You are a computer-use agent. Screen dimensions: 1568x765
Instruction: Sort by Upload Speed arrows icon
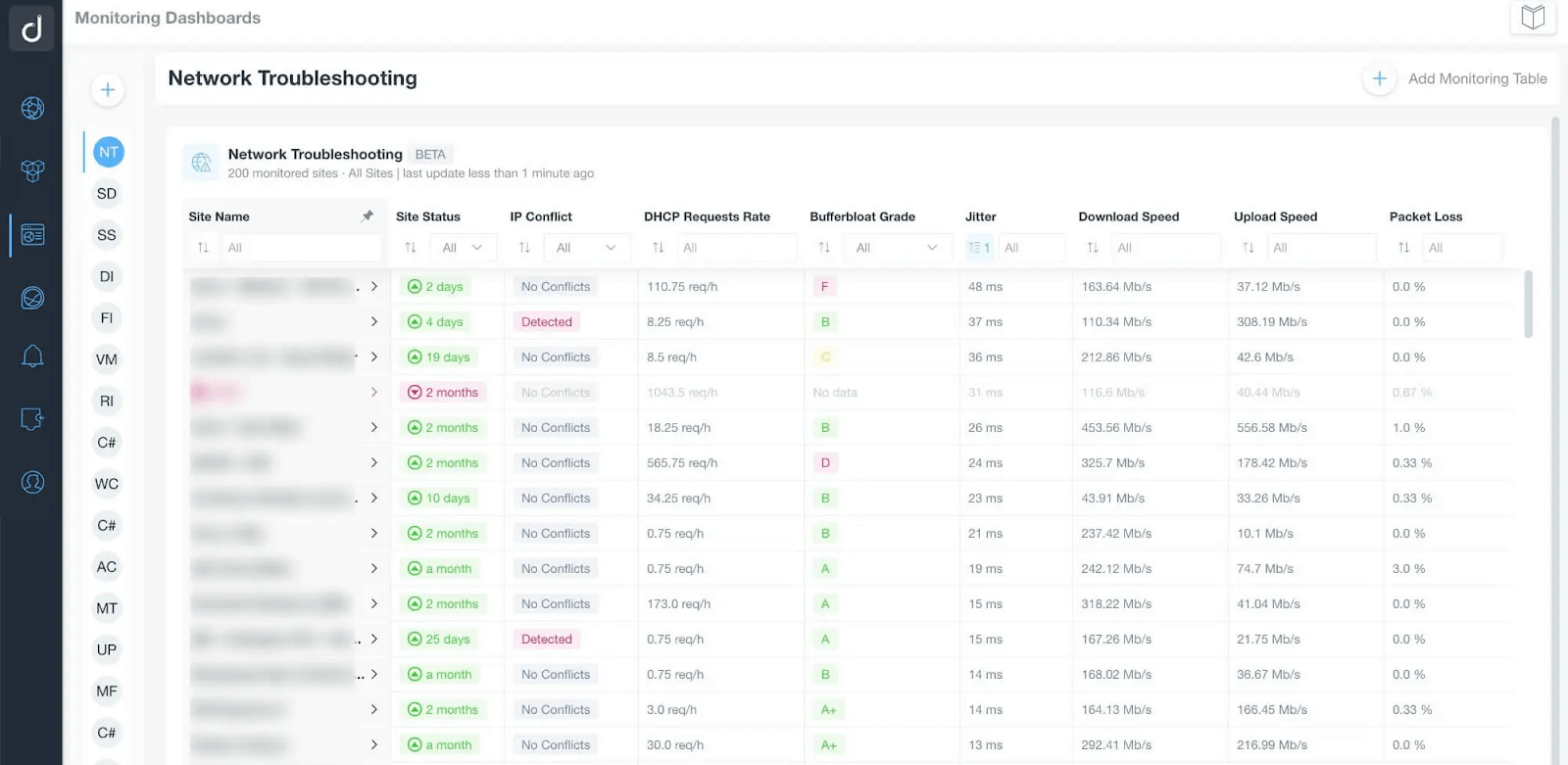1249,248
